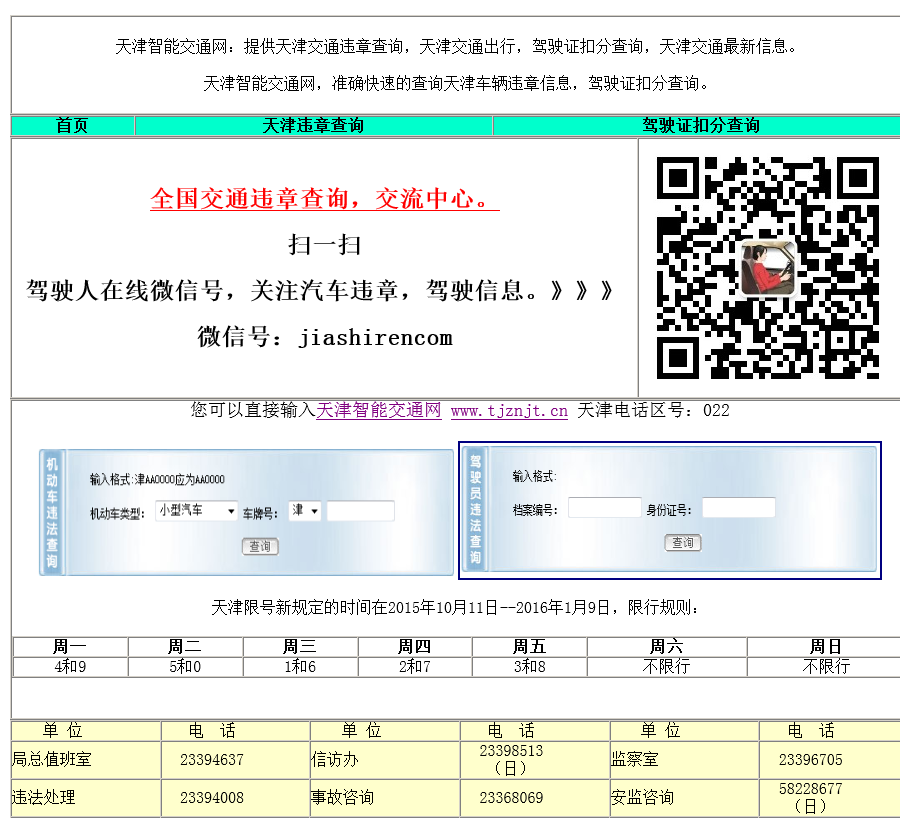900x818 pixels.
Task: Select 输入格式:津AA0000应为AA0000 hint text
Action: [x=157, y=479]
